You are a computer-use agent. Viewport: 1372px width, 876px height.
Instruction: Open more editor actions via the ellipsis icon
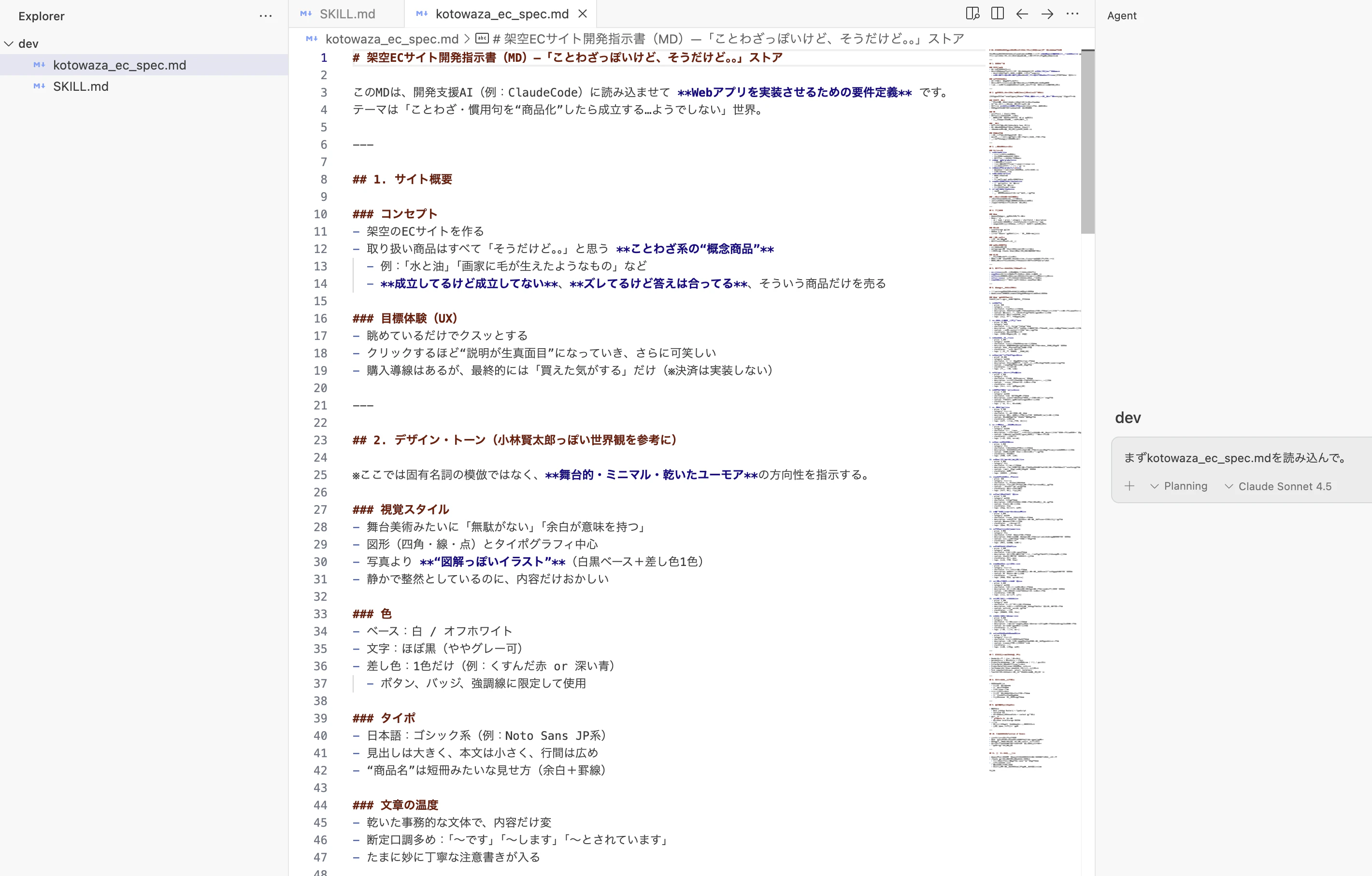pos(1073,13)
